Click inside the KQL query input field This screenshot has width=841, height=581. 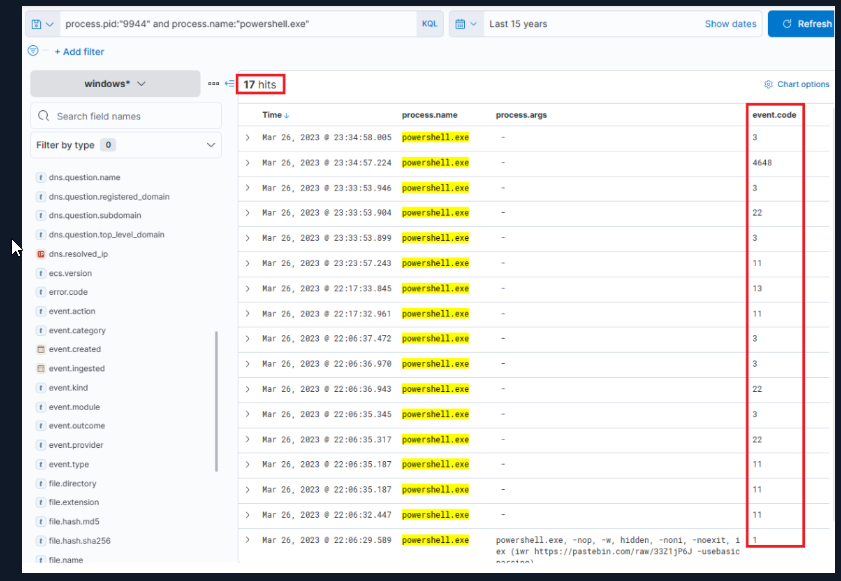[x=238, y=24]
